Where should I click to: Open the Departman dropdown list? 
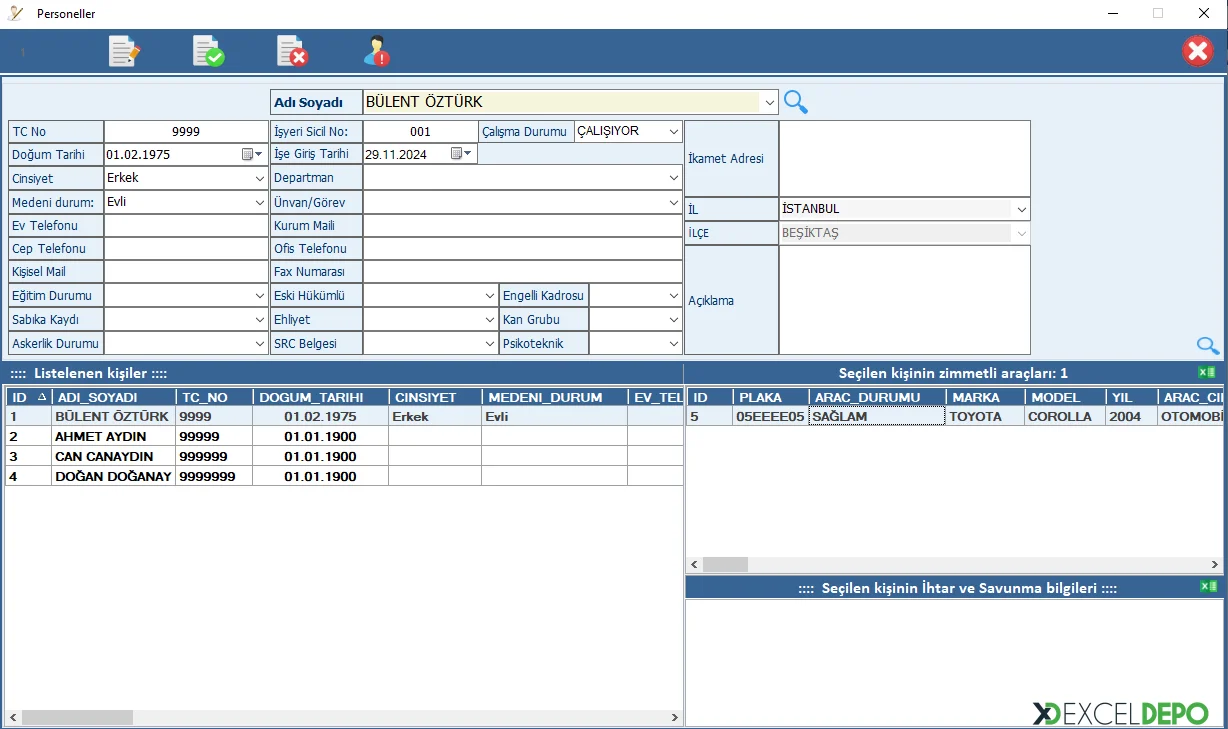coord(674,178)
